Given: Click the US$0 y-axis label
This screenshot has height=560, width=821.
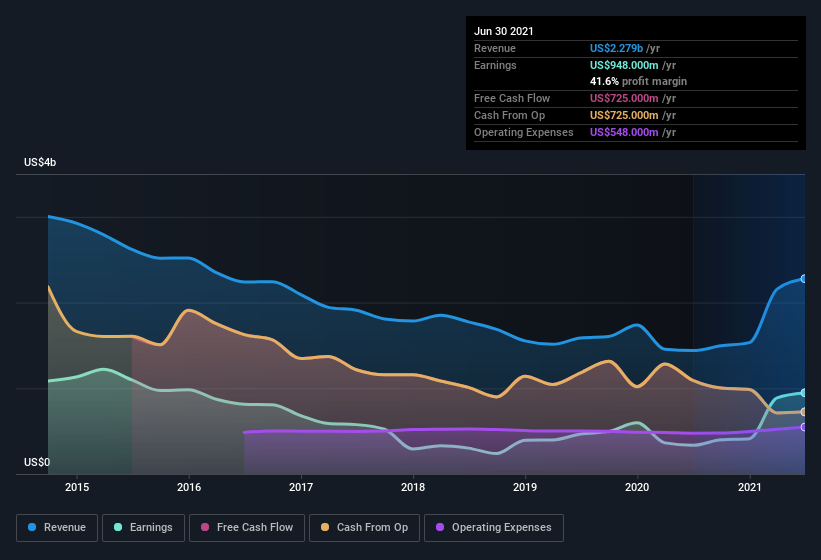Looking at the screenshot, I should tap(37, 462).
